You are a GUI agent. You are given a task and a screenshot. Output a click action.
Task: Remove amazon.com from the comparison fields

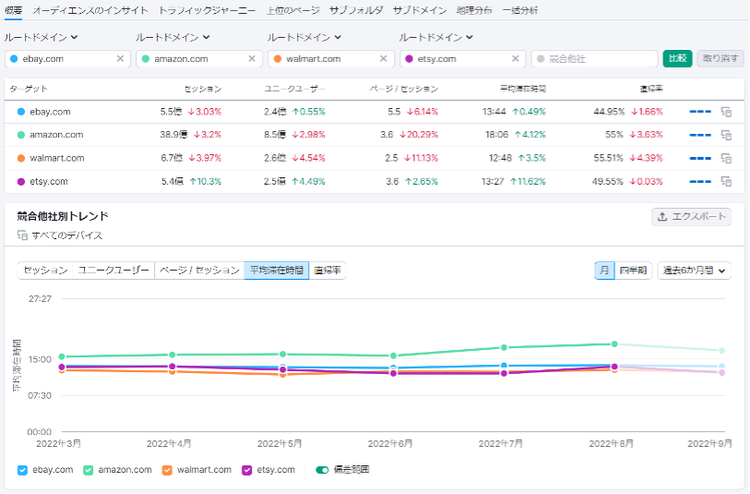click(x=252, y=58)
